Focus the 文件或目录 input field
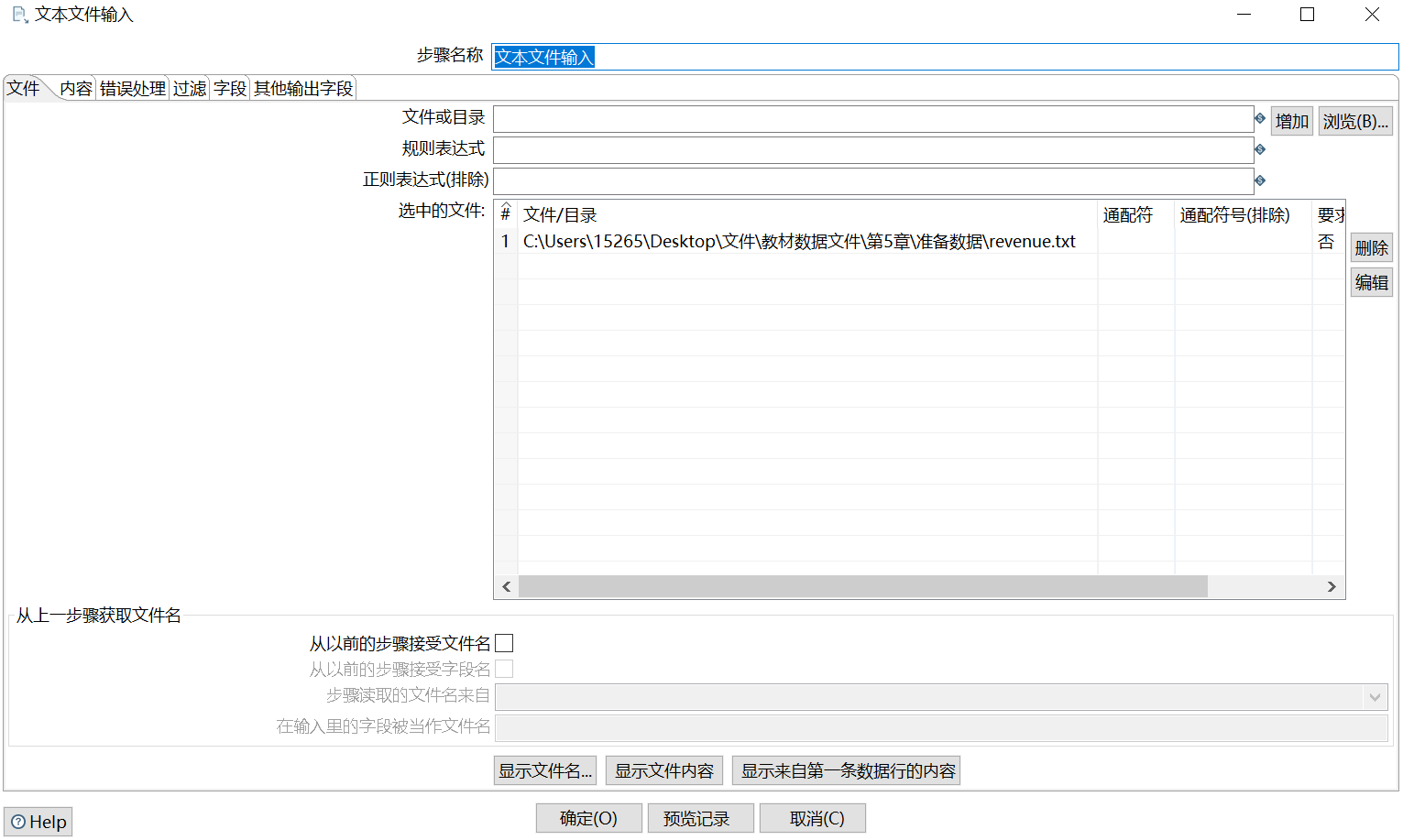Screen dimensions: 1403x840 873,119
